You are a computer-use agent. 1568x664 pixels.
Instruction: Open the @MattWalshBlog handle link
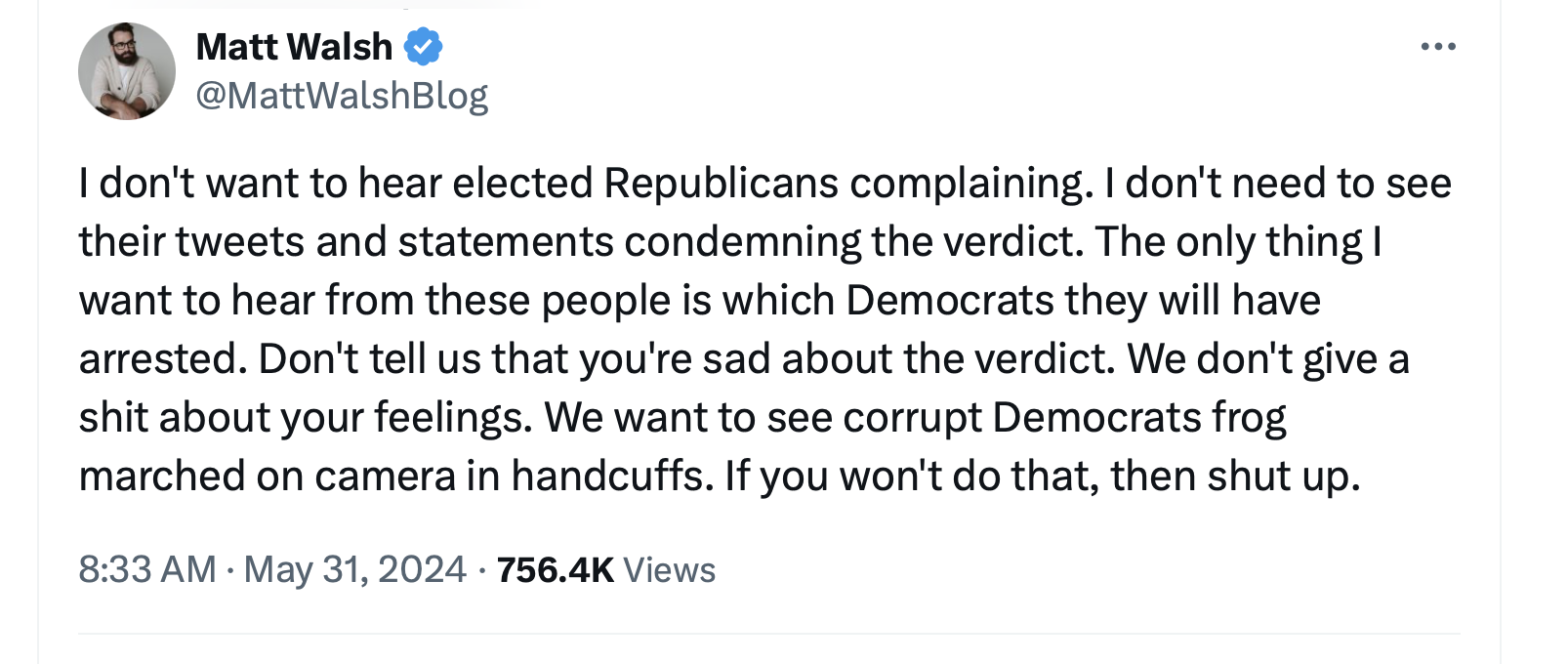342,96
